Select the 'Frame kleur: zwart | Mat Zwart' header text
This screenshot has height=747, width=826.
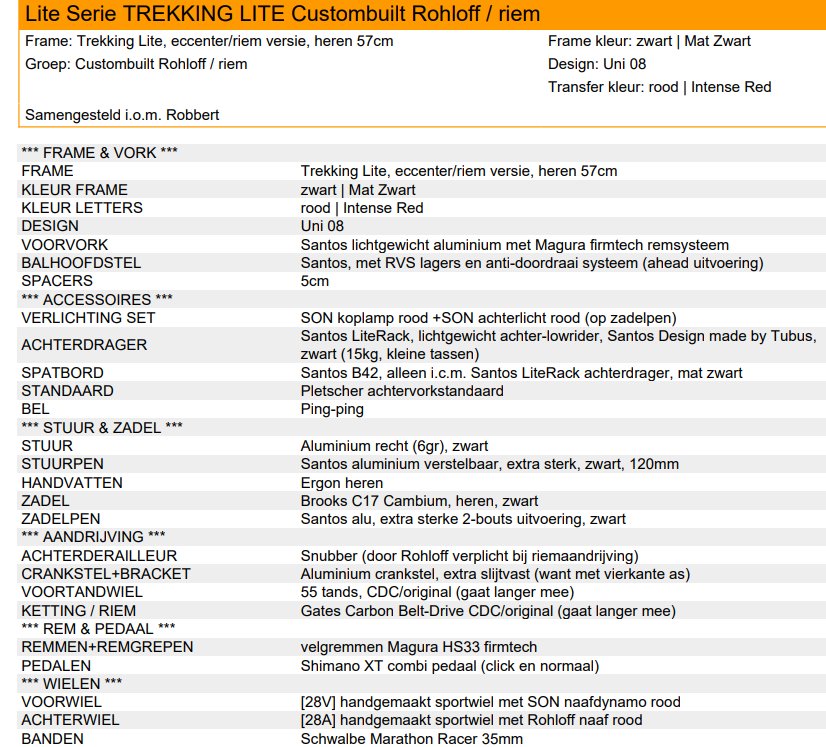coord(649,41)
